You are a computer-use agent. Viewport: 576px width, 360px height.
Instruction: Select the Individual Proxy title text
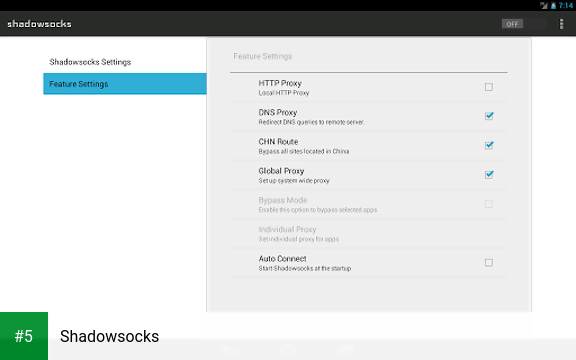coord(287,229)
